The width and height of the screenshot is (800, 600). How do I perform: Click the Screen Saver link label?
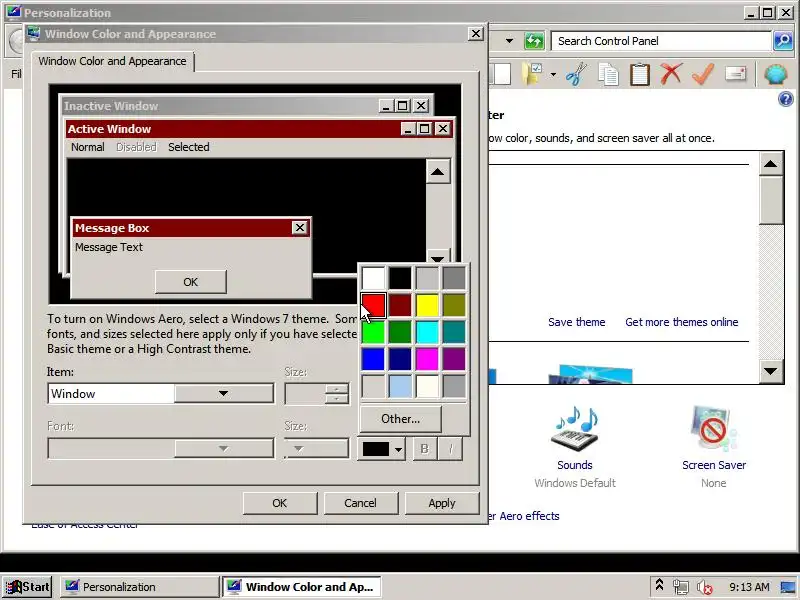[714, 465]
